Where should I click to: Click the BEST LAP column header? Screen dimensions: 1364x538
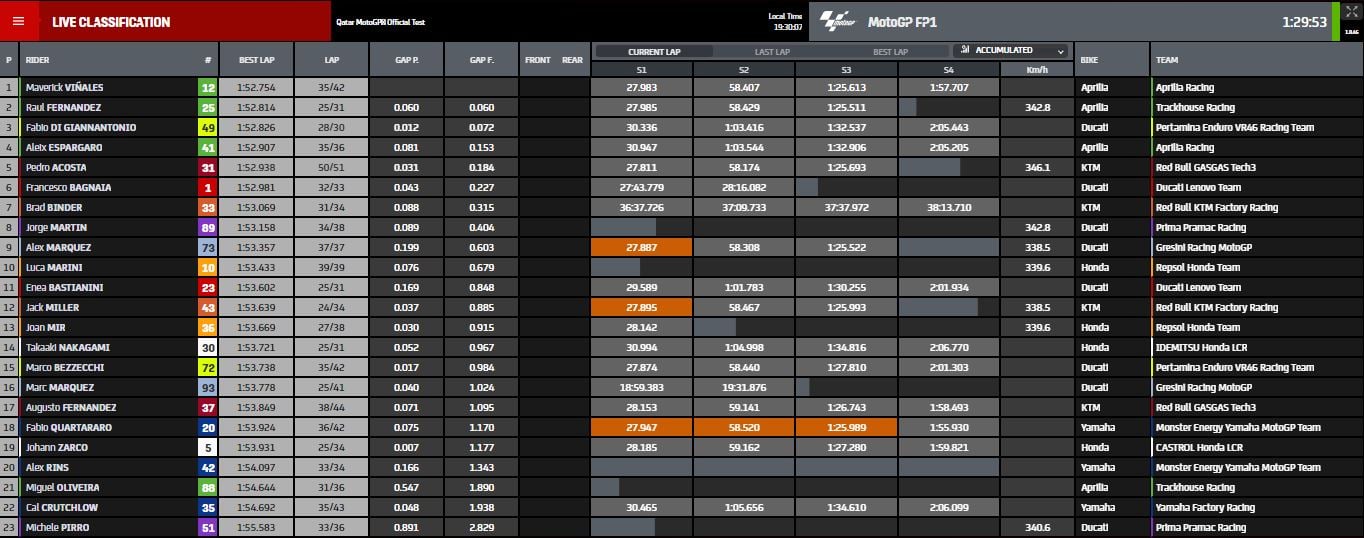point(257,60)
